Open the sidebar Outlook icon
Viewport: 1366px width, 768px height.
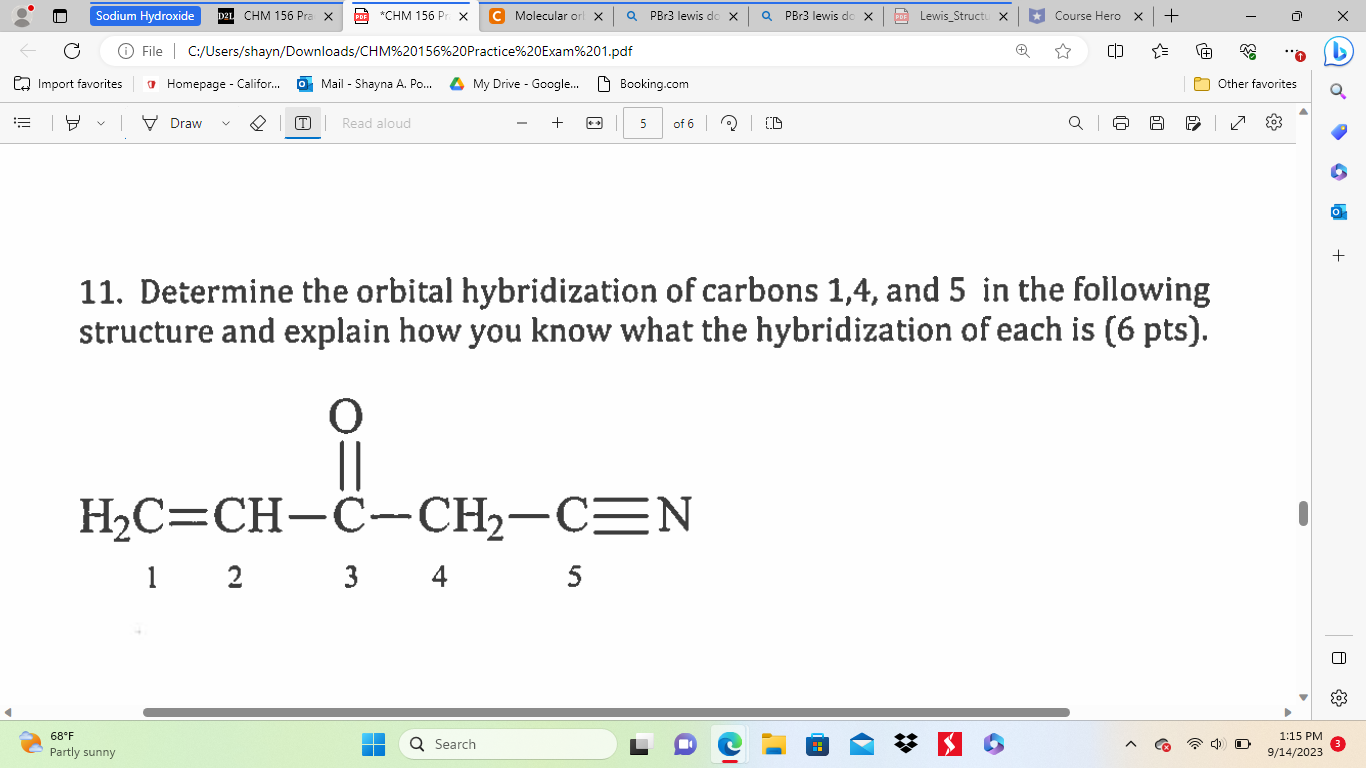(1339, 212)
